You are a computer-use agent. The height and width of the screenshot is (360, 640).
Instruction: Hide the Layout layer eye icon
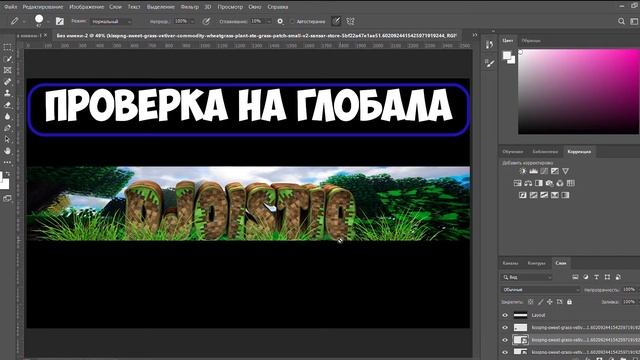[505, 315]
